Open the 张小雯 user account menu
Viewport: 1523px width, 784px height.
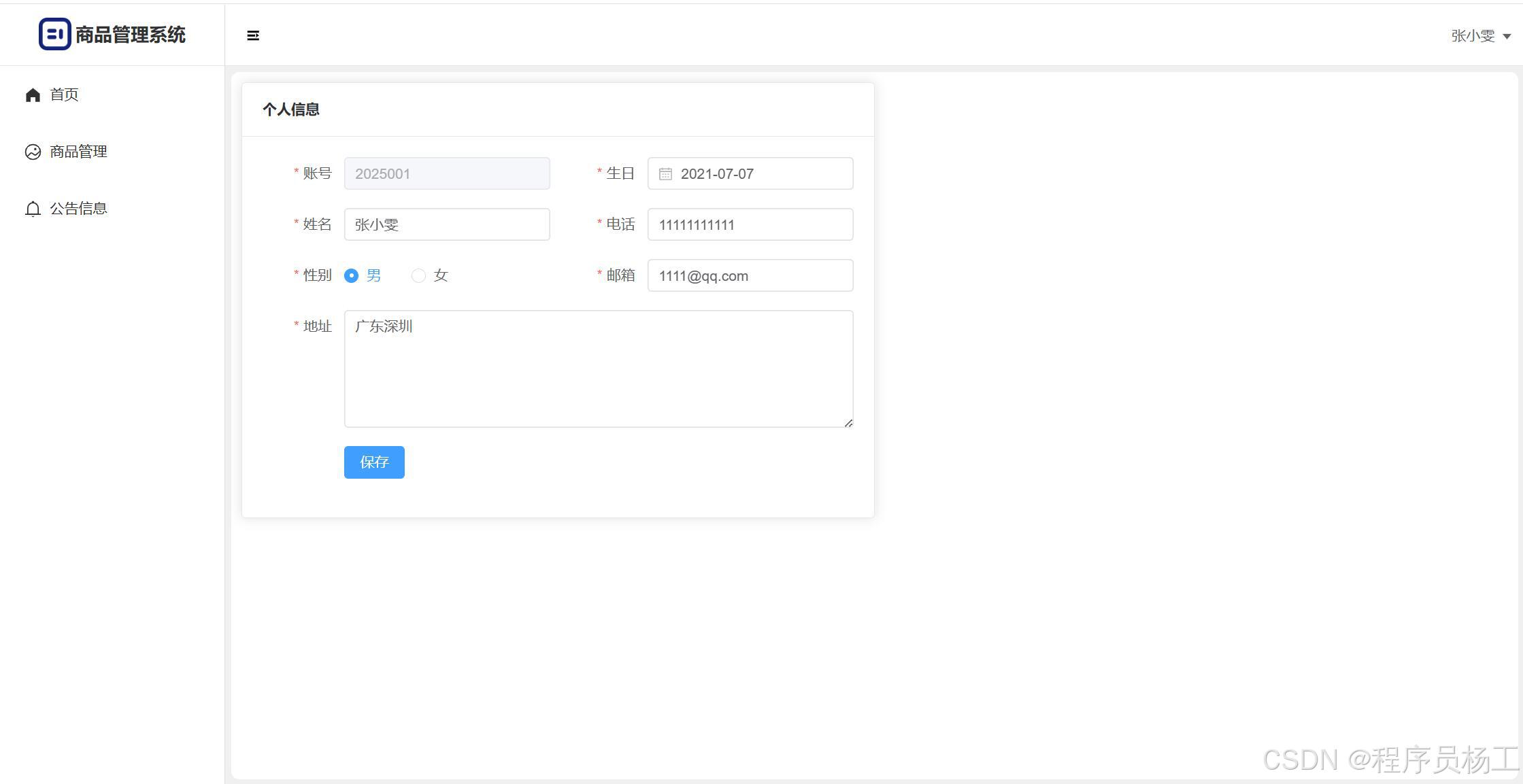coord(1473,36)
